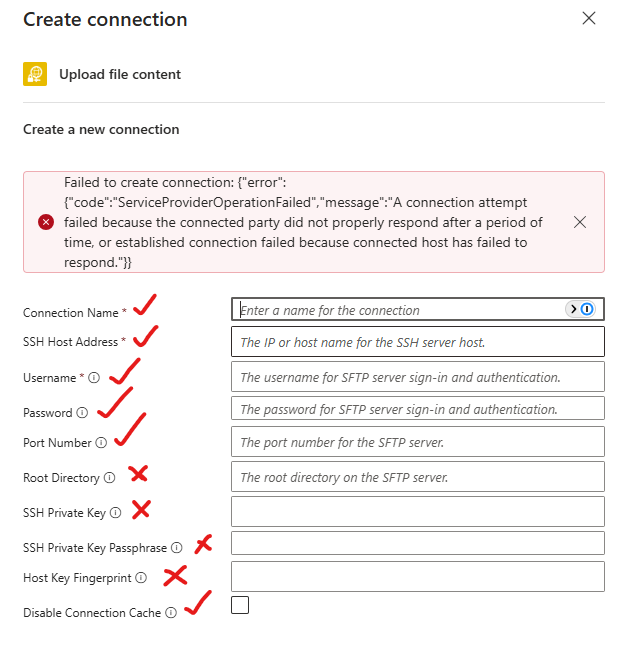Enable the Disable Connection Cache checkbox
This screenshot has height=652, width=624.
[240, 605]
